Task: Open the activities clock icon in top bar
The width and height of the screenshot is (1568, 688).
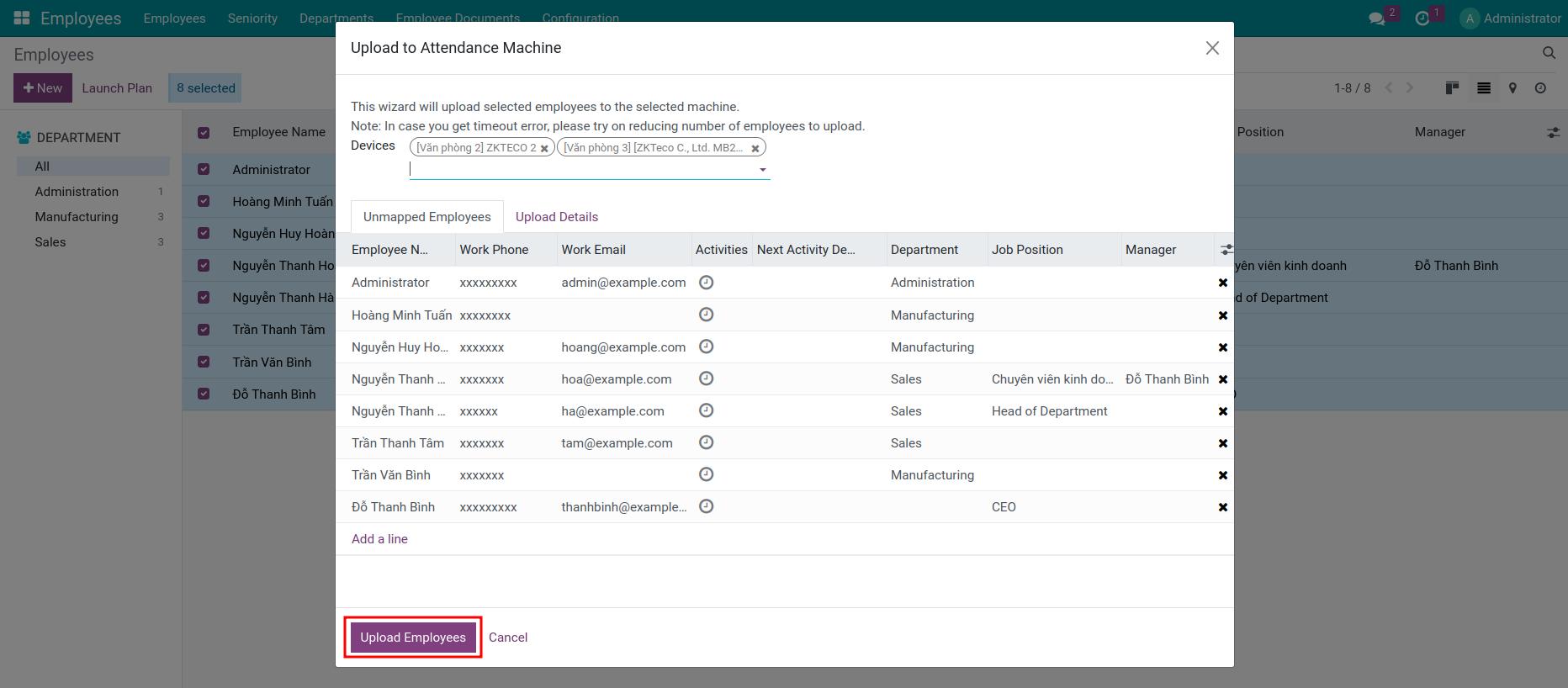Action: tap(1422, 19)
